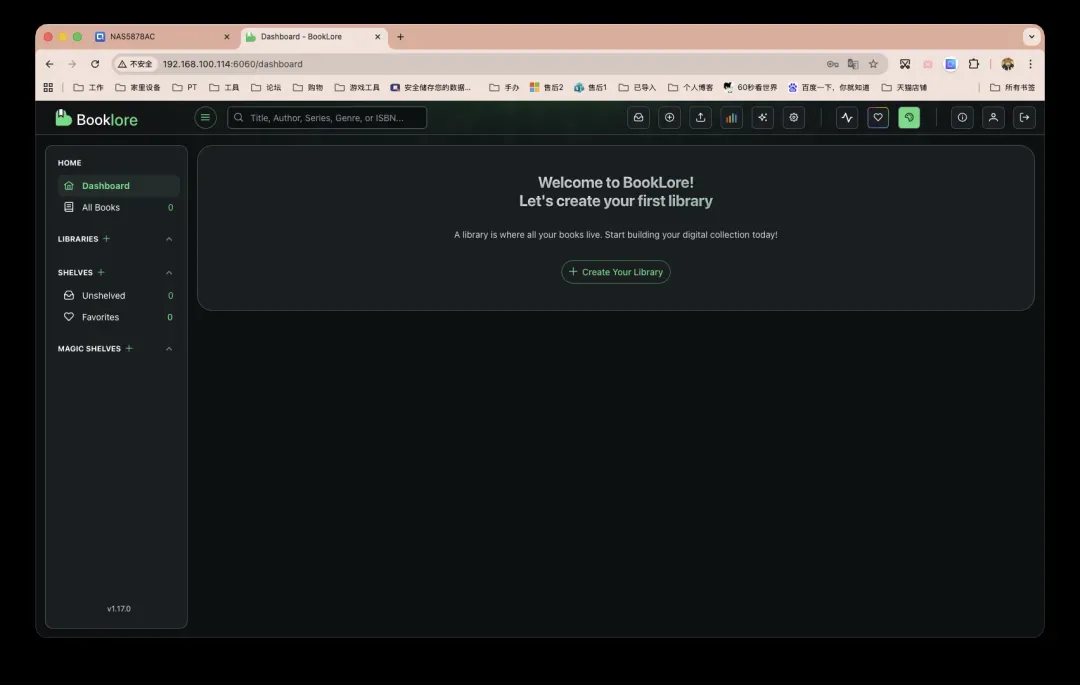Collapse the Magic Shelves section chevron
Image resolution: width=1080 pixels, height=685 pixels.
tap(169, 349)
